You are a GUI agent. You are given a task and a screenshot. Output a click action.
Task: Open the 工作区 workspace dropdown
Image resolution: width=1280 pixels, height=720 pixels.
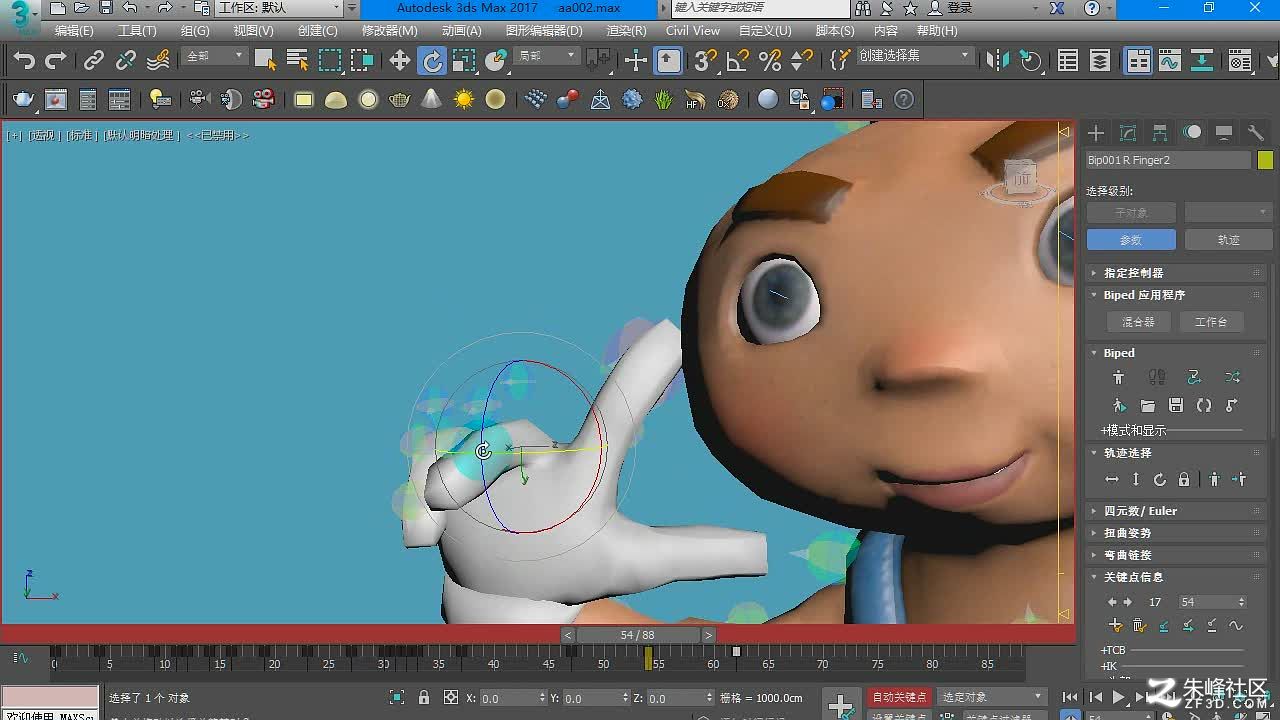click(x=279, y=8)
